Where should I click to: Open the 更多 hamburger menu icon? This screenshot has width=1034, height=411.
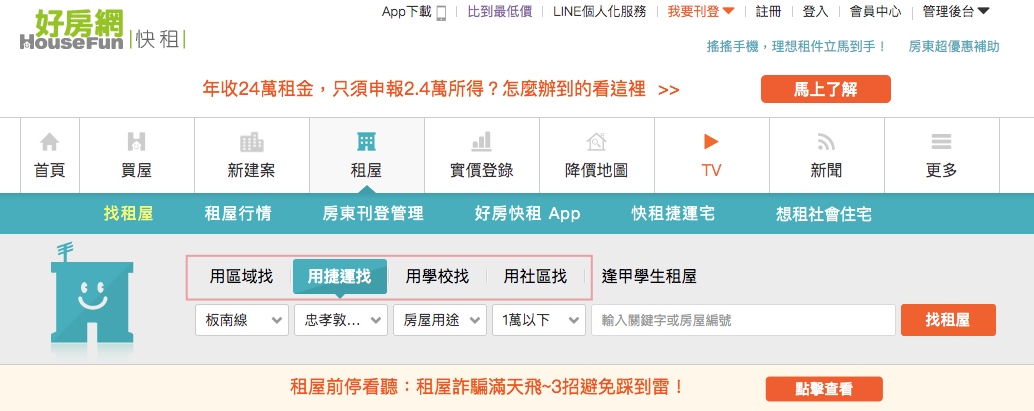tap(941, 142)
